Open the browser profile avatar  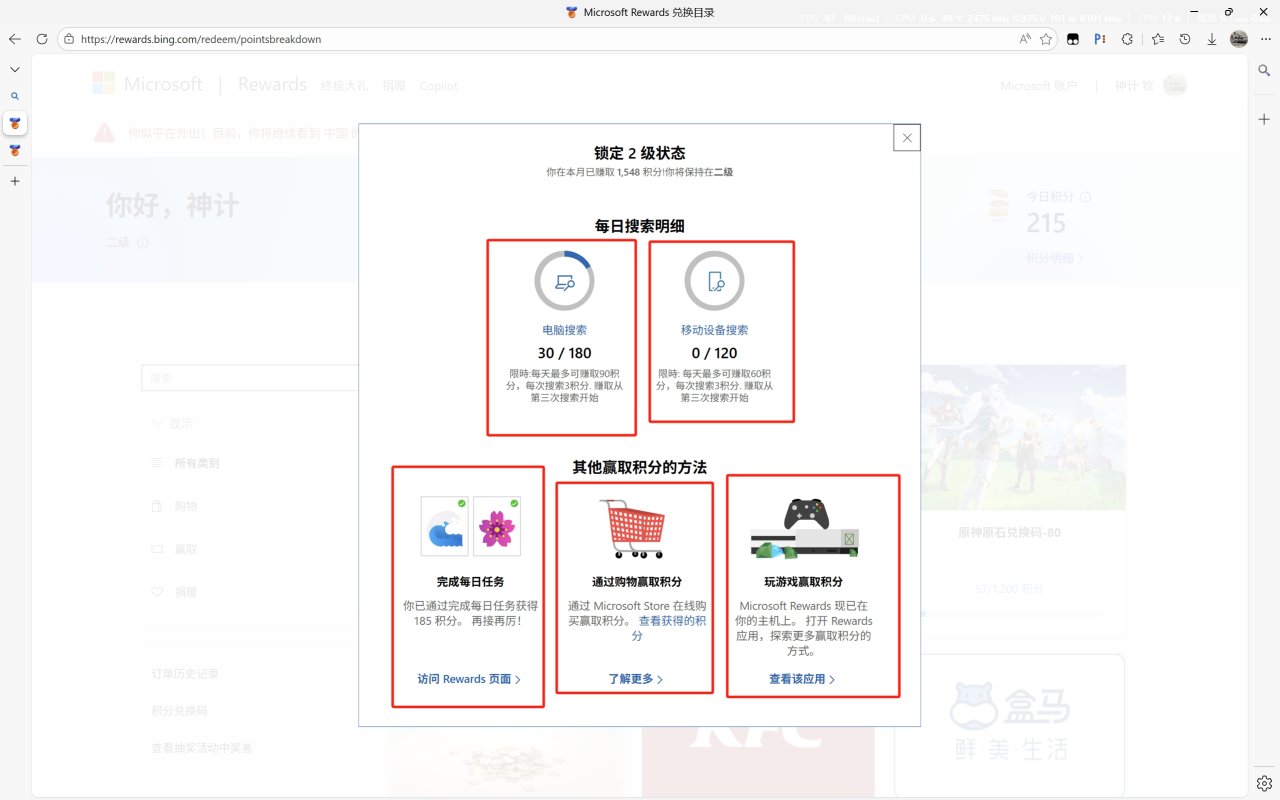click(1239, 39)
